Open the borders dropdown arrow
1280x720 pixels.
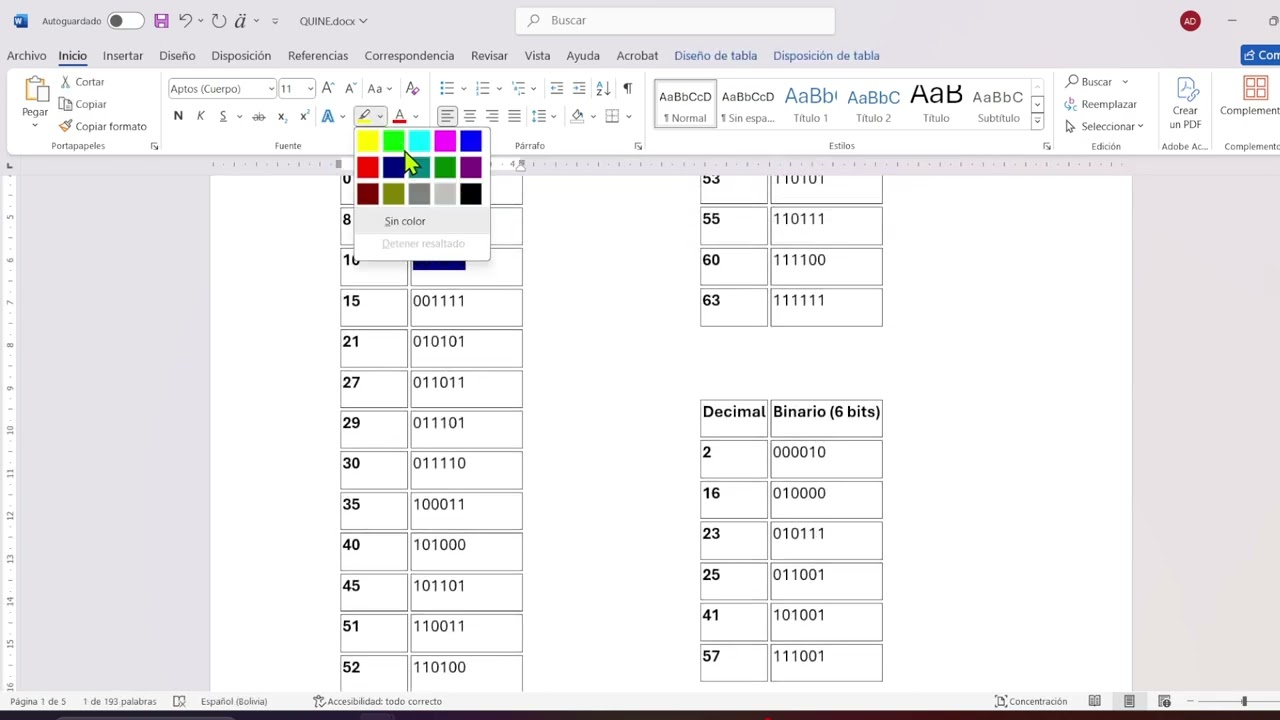click(x=629, y=117)
